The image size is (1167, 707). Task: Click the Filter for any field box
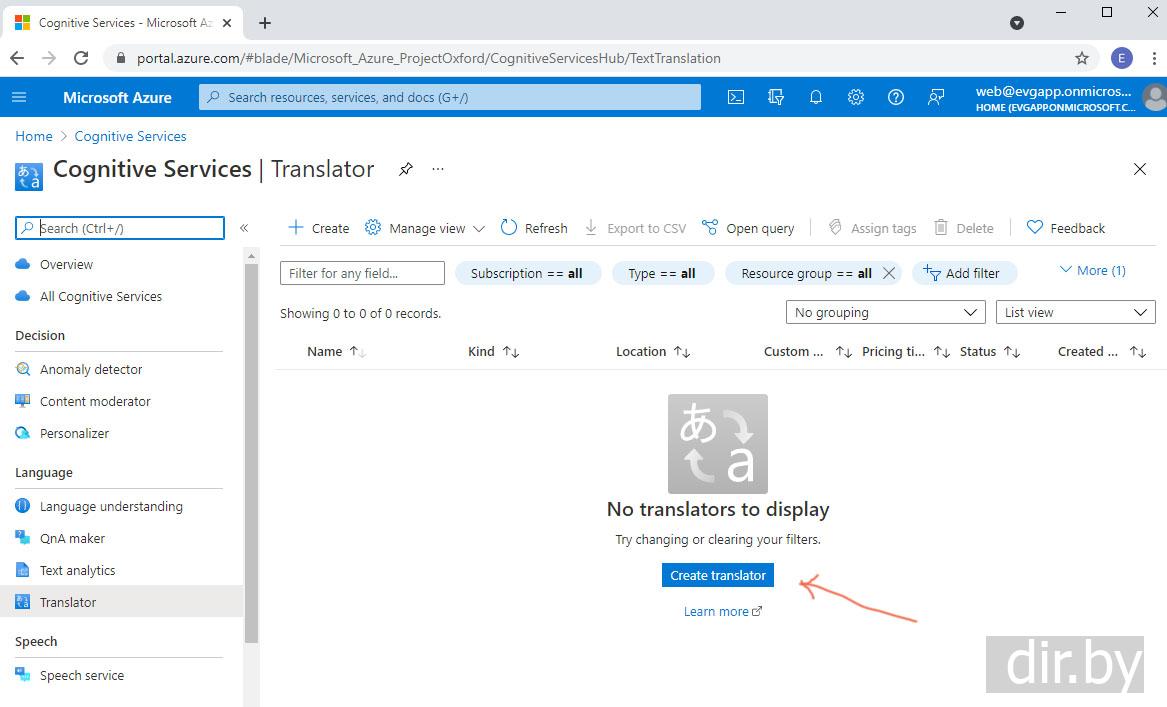click(362, 273)
